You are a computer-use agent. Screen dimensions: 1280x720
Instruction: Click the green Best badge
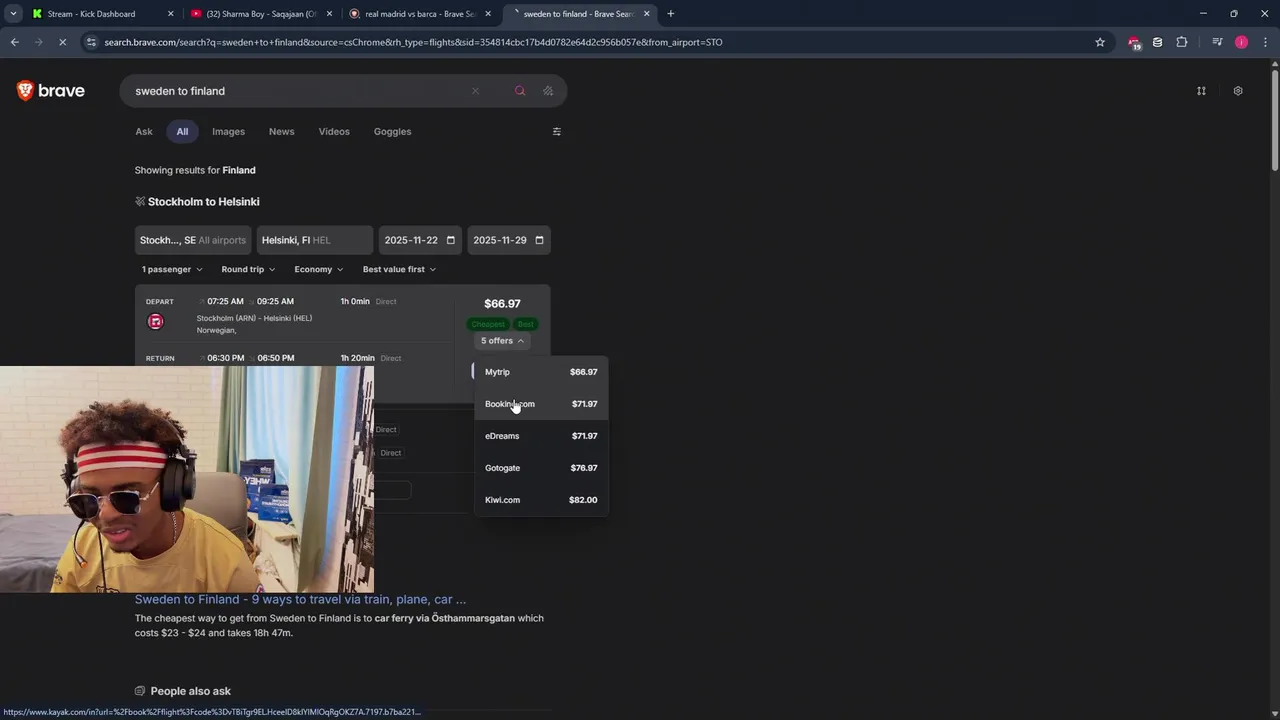coord(525,324)
